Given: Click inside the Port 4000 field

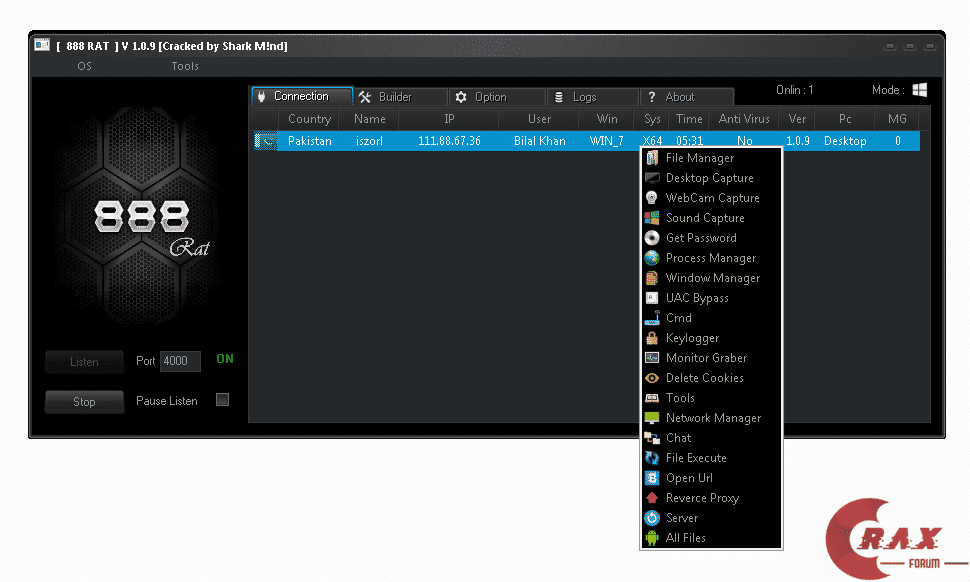Looking at the screenshot, I should 180,361.
